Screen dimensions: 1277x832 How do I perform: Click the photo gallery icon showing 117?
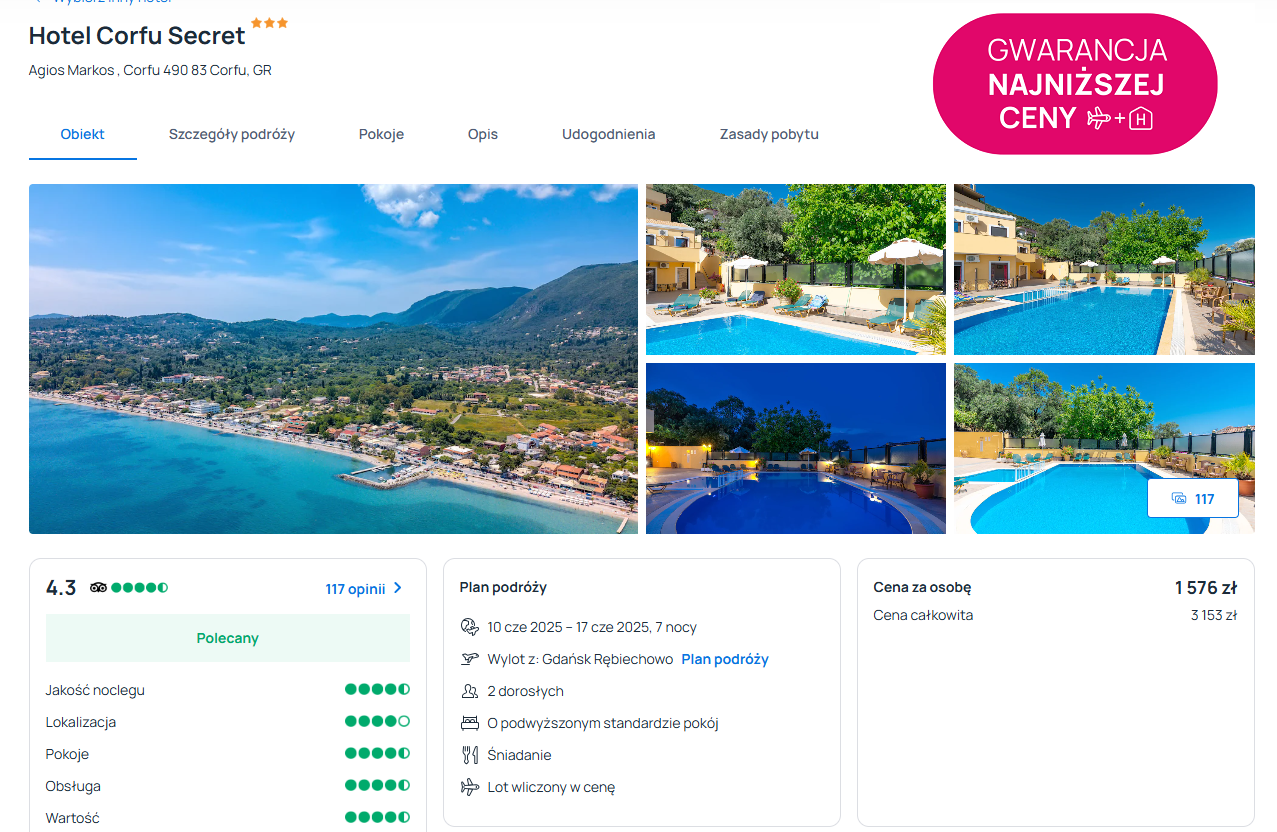point(1178,499)
